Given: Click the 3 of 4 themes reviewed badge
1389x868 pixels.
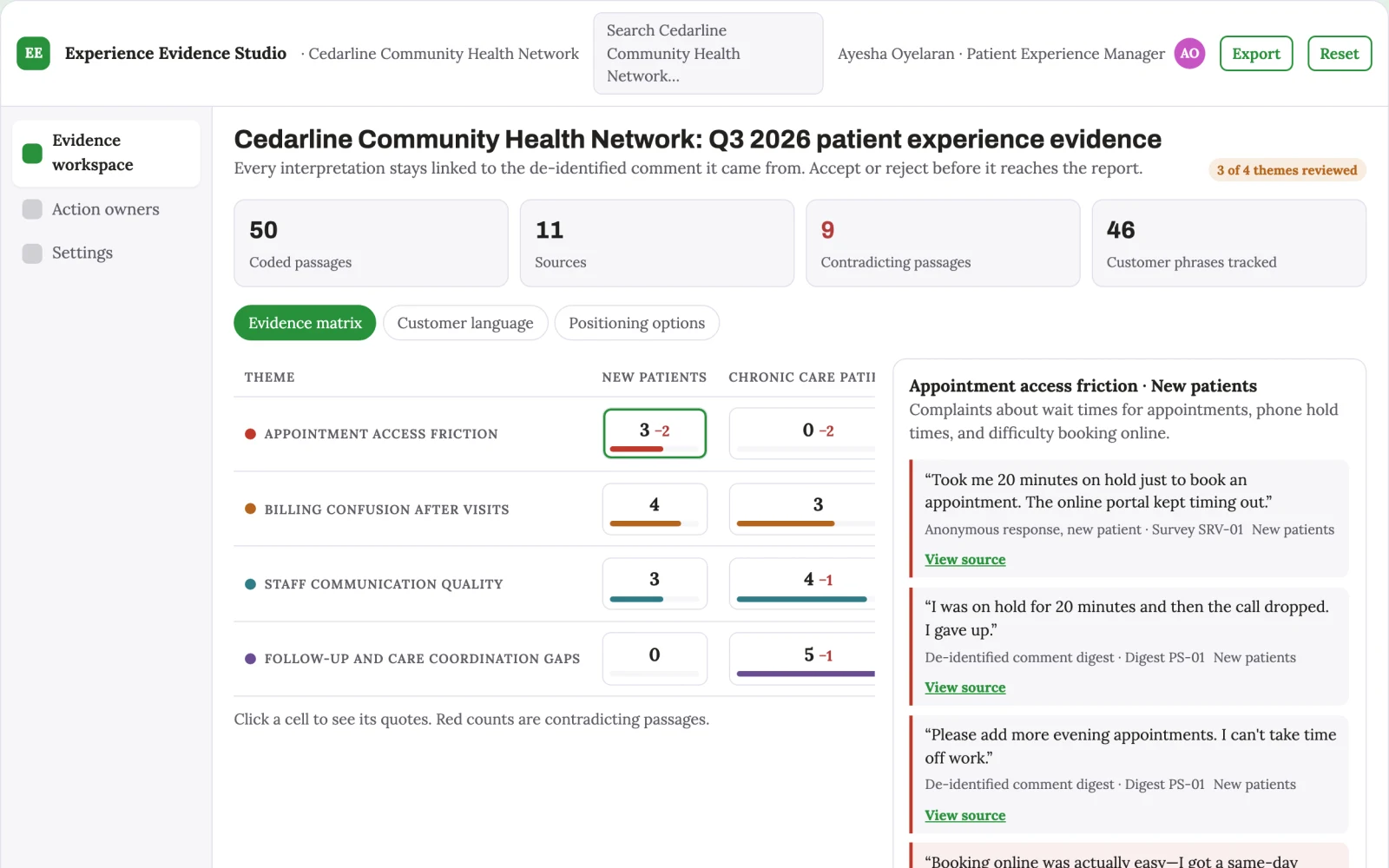Looking at the screenshot, I should (1287, 170).
